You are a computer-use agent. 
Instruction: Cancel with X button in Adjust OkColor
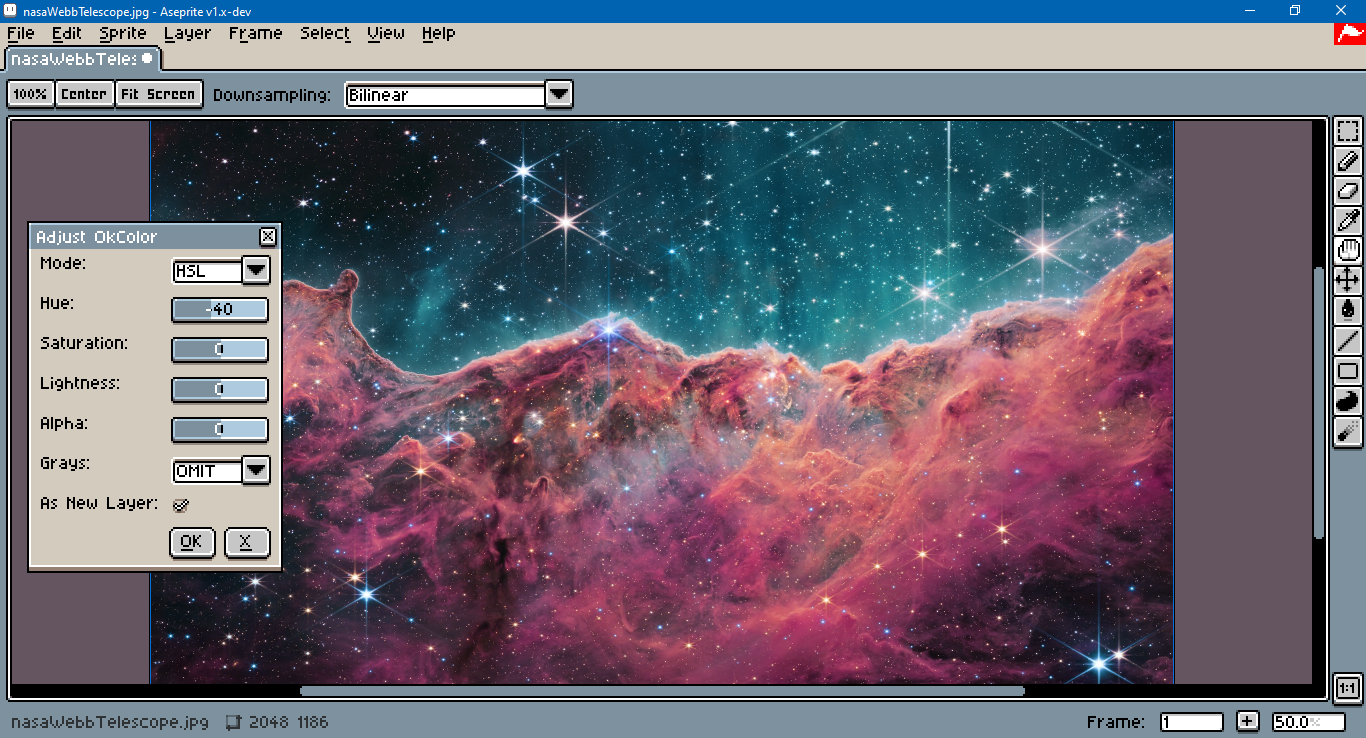pyautogui.click(x=247, y=542)
